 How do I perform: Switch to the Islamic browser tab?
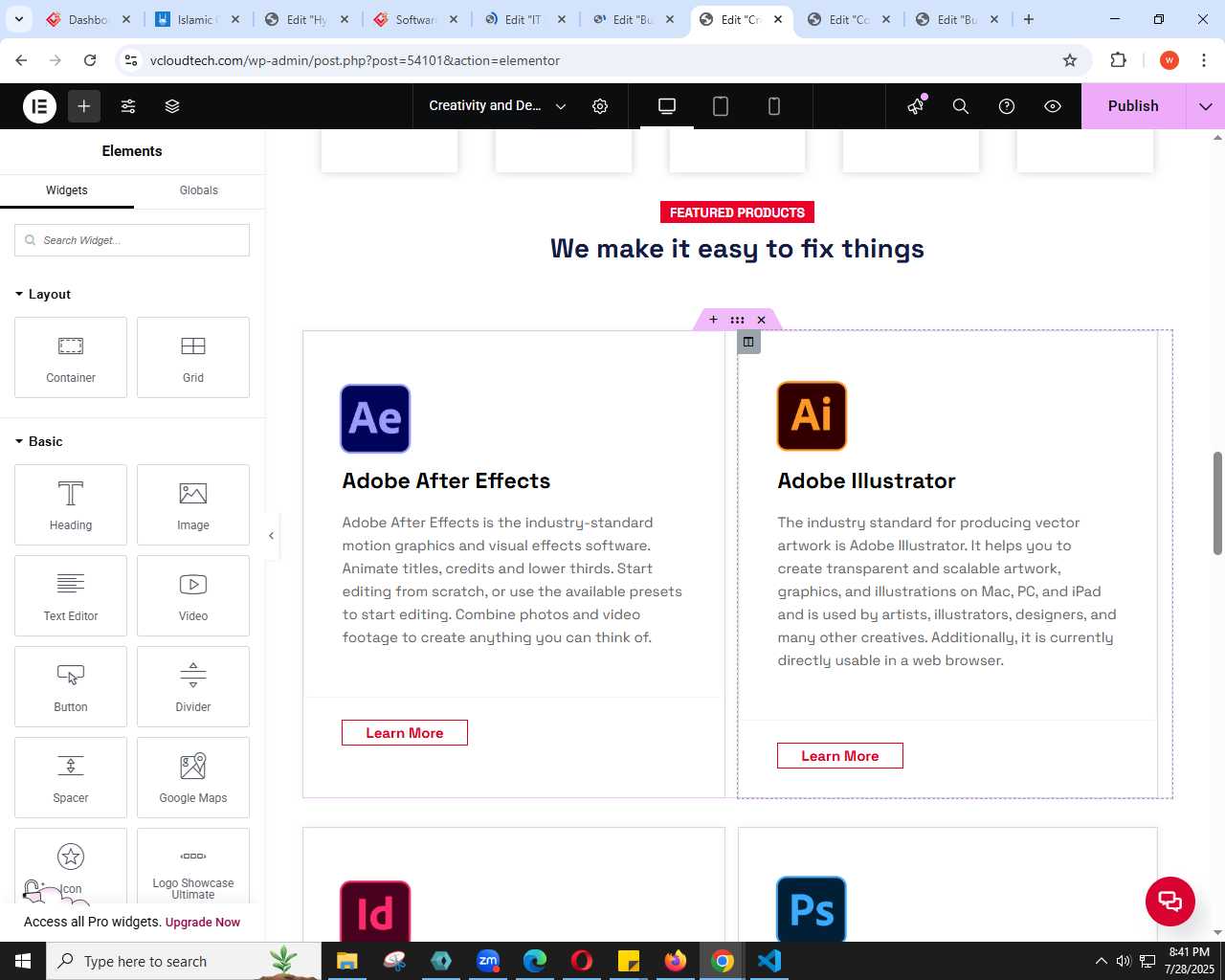tap(196, 19)
